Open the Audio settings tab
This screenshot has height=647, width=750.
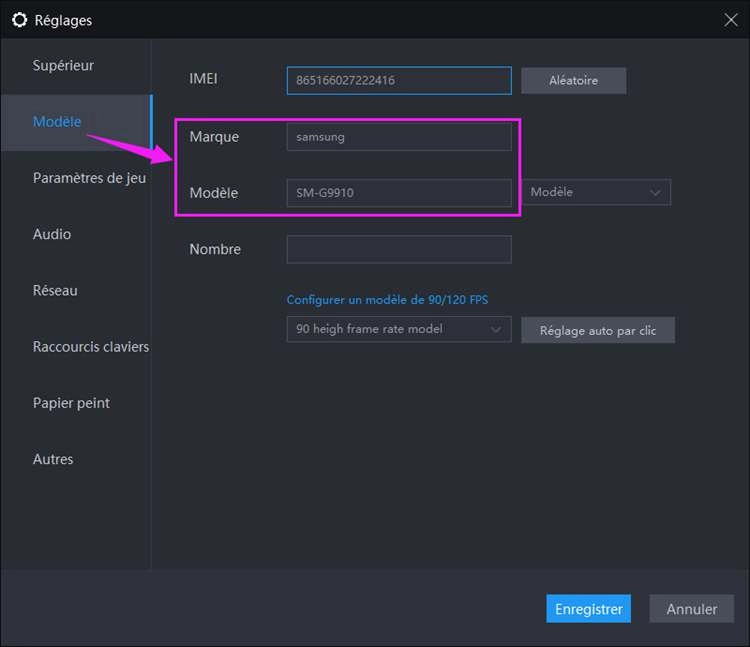click(x=52, y=234)
